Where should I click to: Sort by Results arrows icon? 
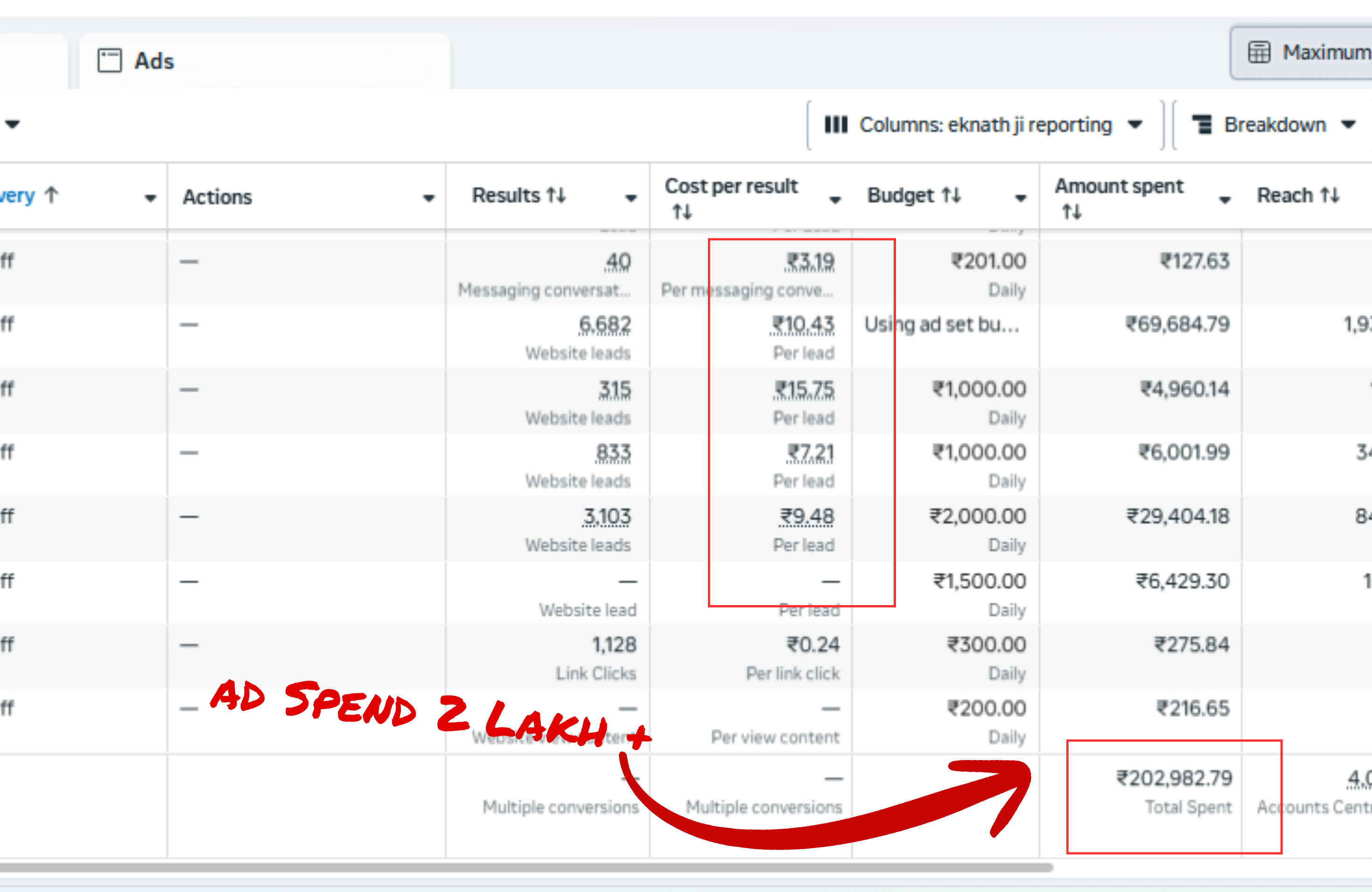coord(556,195)
